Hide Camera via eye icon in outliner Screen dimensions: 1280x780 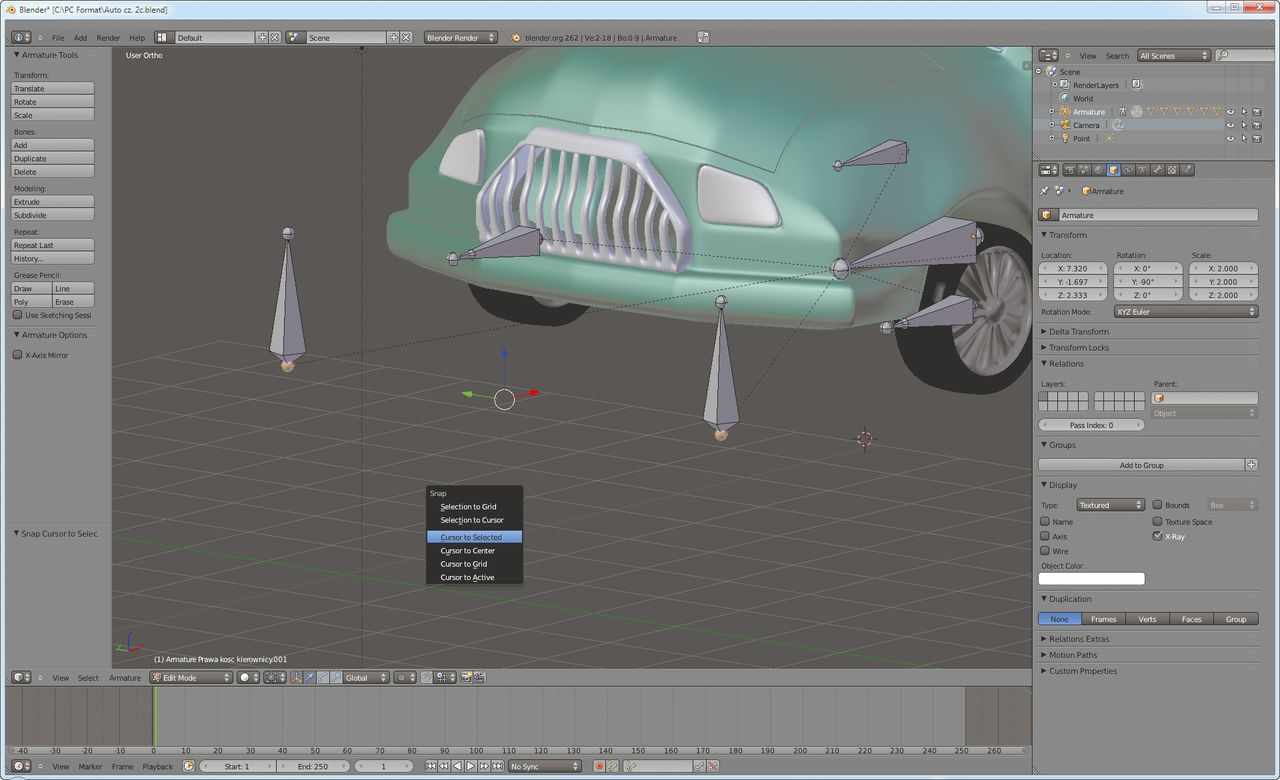[x=1231, y=125]
